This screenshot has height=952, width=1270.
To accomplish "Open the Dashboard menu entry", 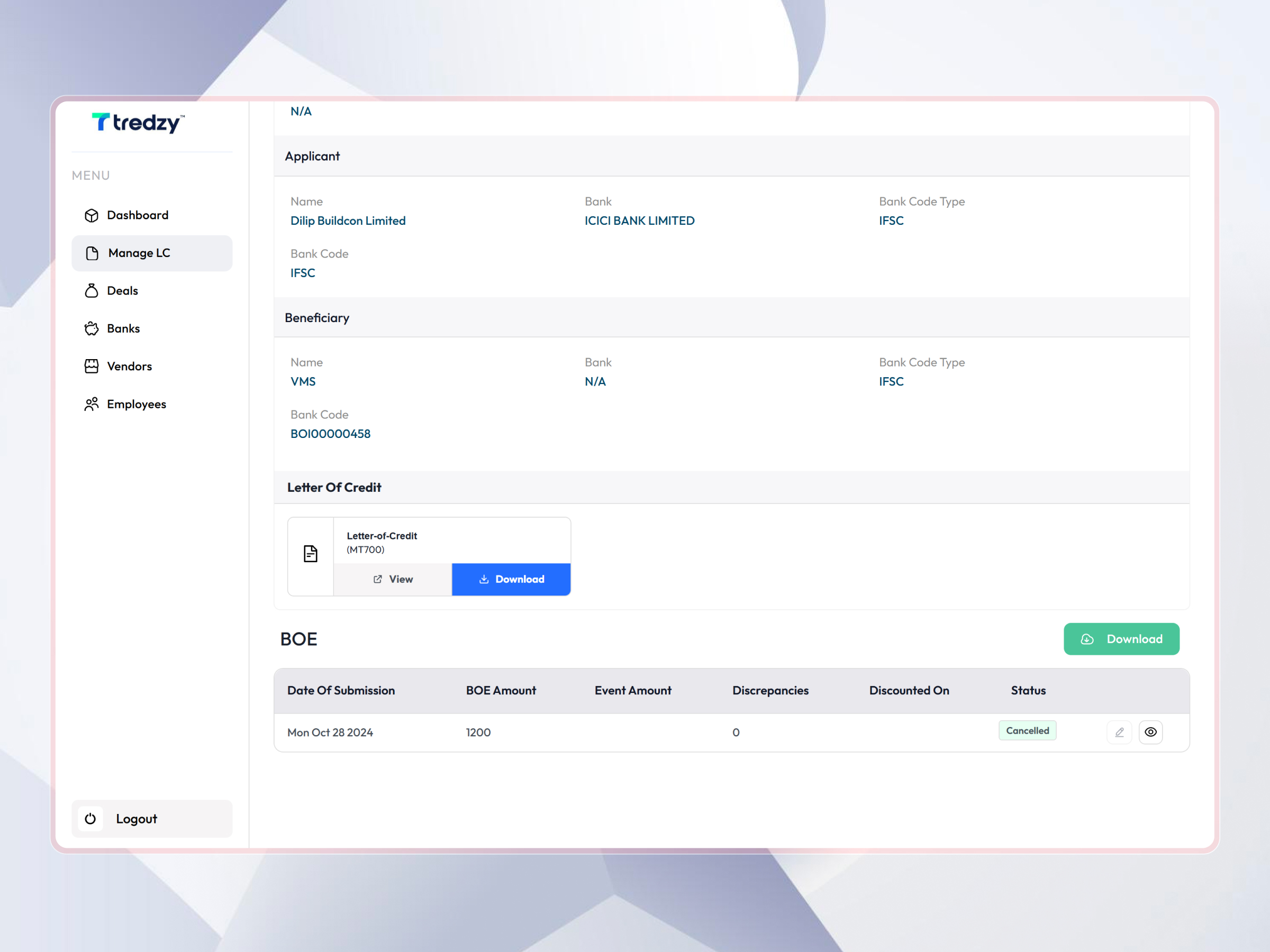I will [x=137, y=215].
